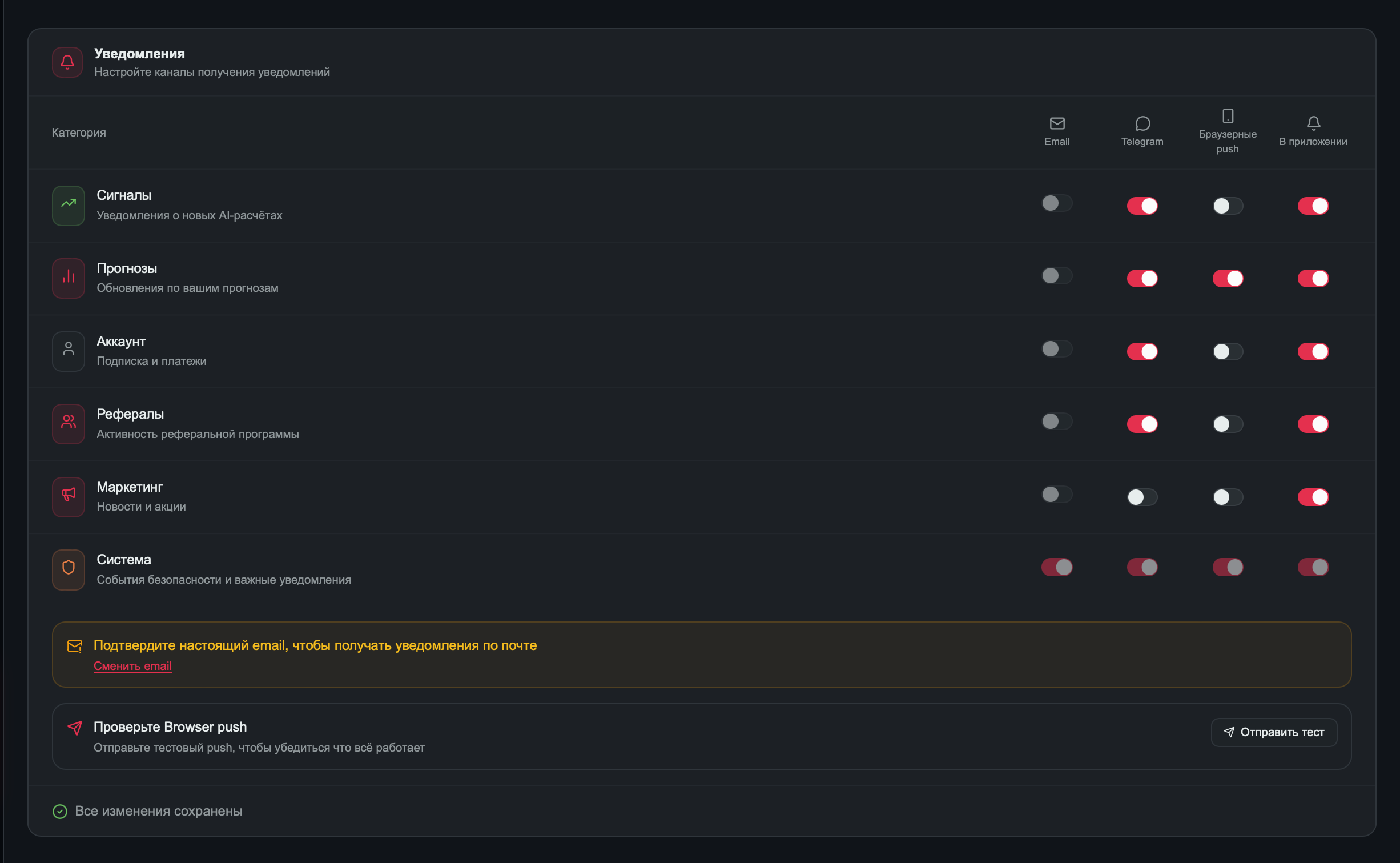Click the Отправить тест button
Screen dimensions: 1400x863
(1274, 732)
